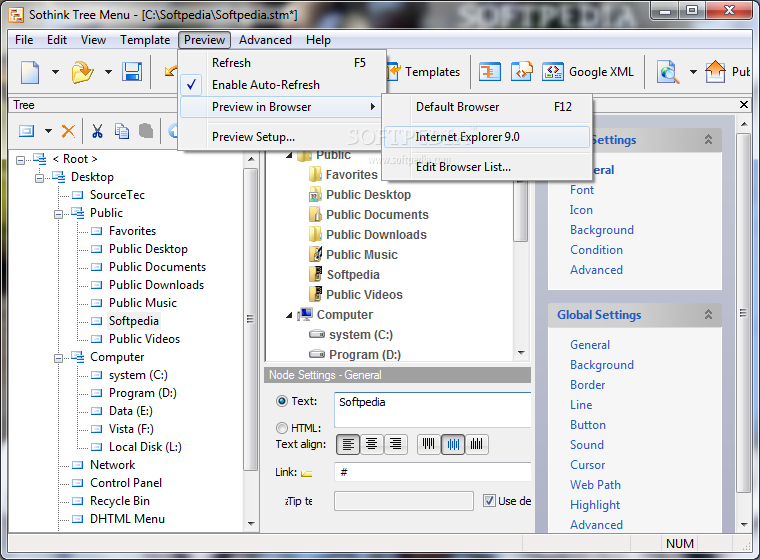Open dropdown arrow next to New icon
The height and width of the screenshot is (560, 760).
(x=55, y=72)
